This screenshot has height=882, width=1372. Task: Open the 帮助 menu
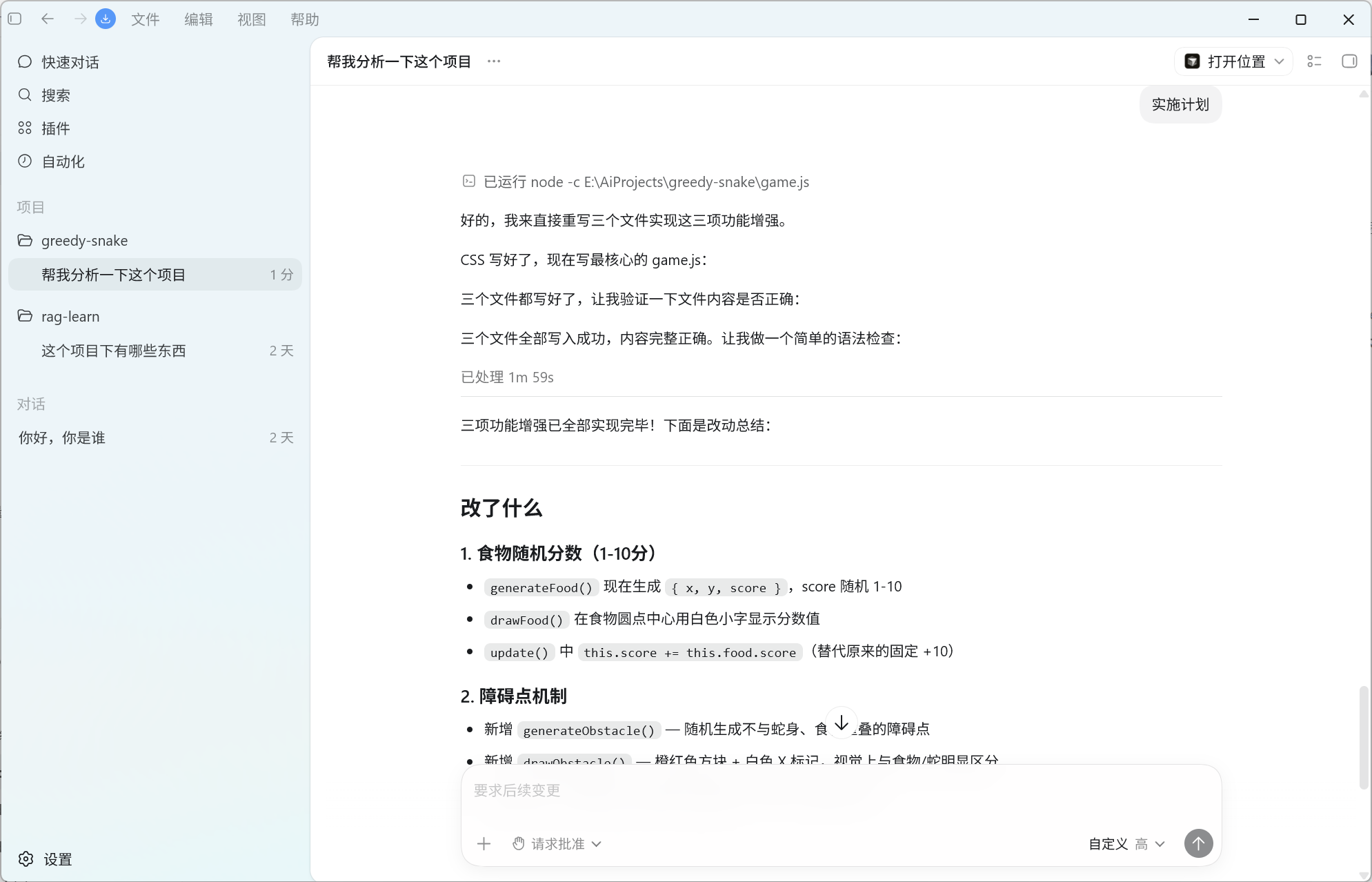coord(305,19)
